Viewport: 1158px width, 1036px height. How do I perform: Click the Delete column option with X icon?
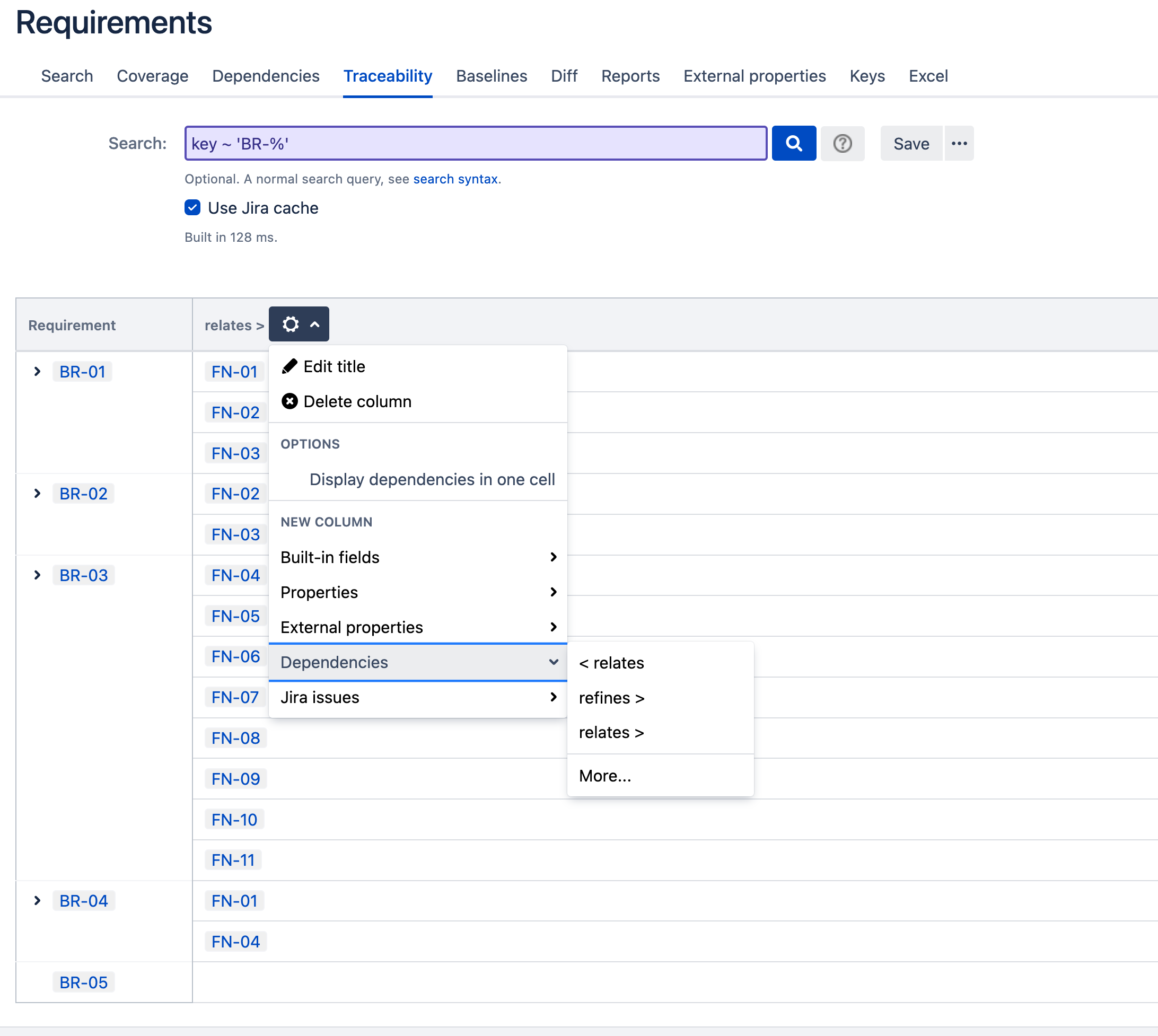[x=358, y=401]
